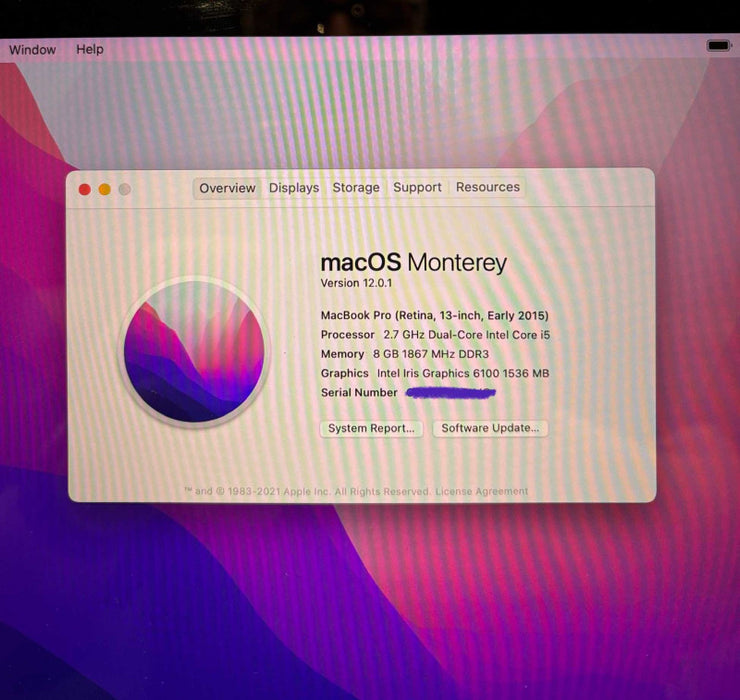The width and height of the screenshot is (740, 700).
Task: Click '8 GB 1867 MHz DDR3' memory value
Action: point(431,354)
